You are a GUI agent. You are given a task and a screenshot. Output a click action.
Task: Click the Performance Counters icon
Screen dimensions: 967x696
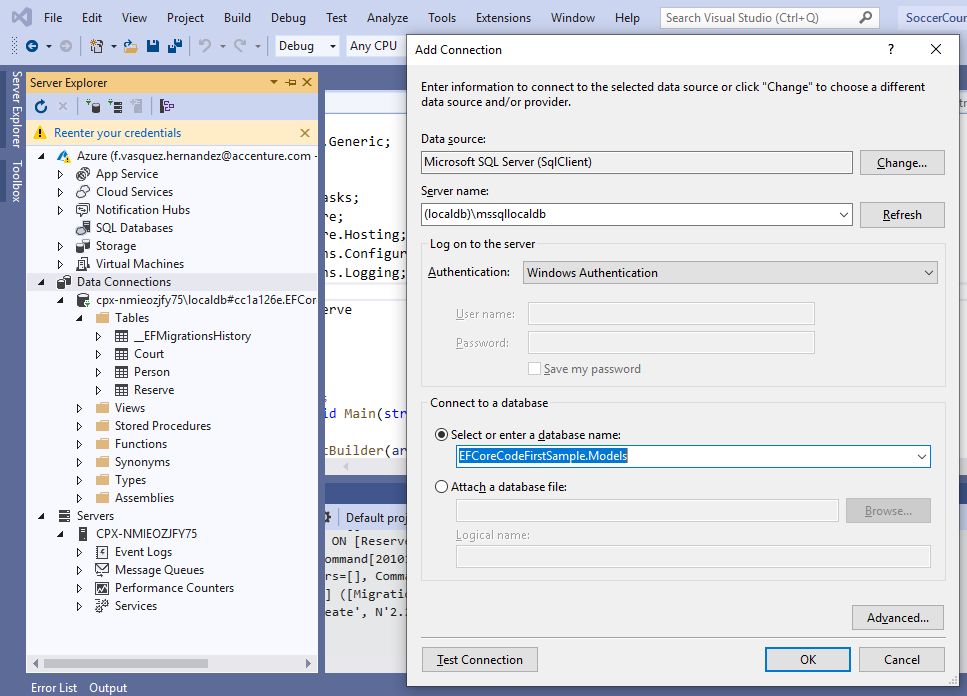(x=102, y=588)
